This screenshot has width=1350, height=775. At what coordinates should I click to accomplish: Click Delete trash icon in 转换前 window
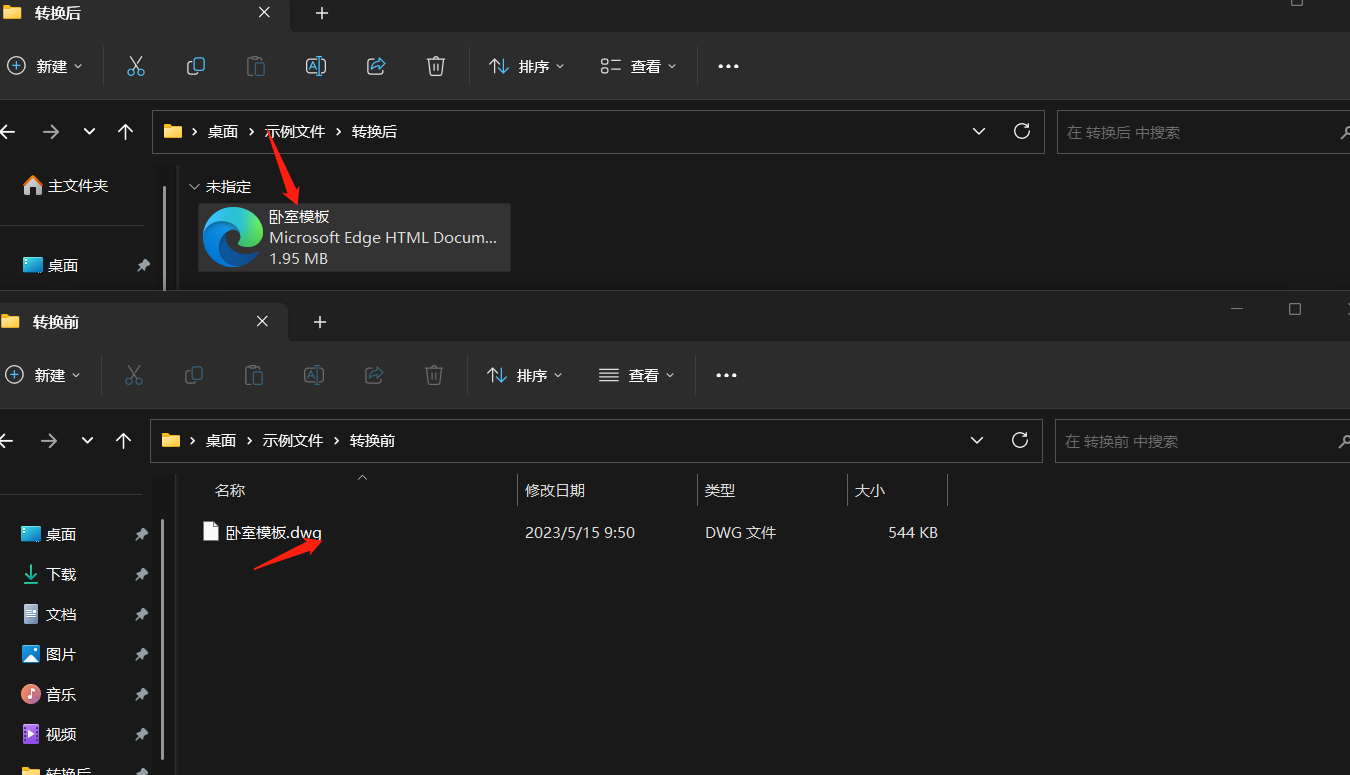coord(434,375)
